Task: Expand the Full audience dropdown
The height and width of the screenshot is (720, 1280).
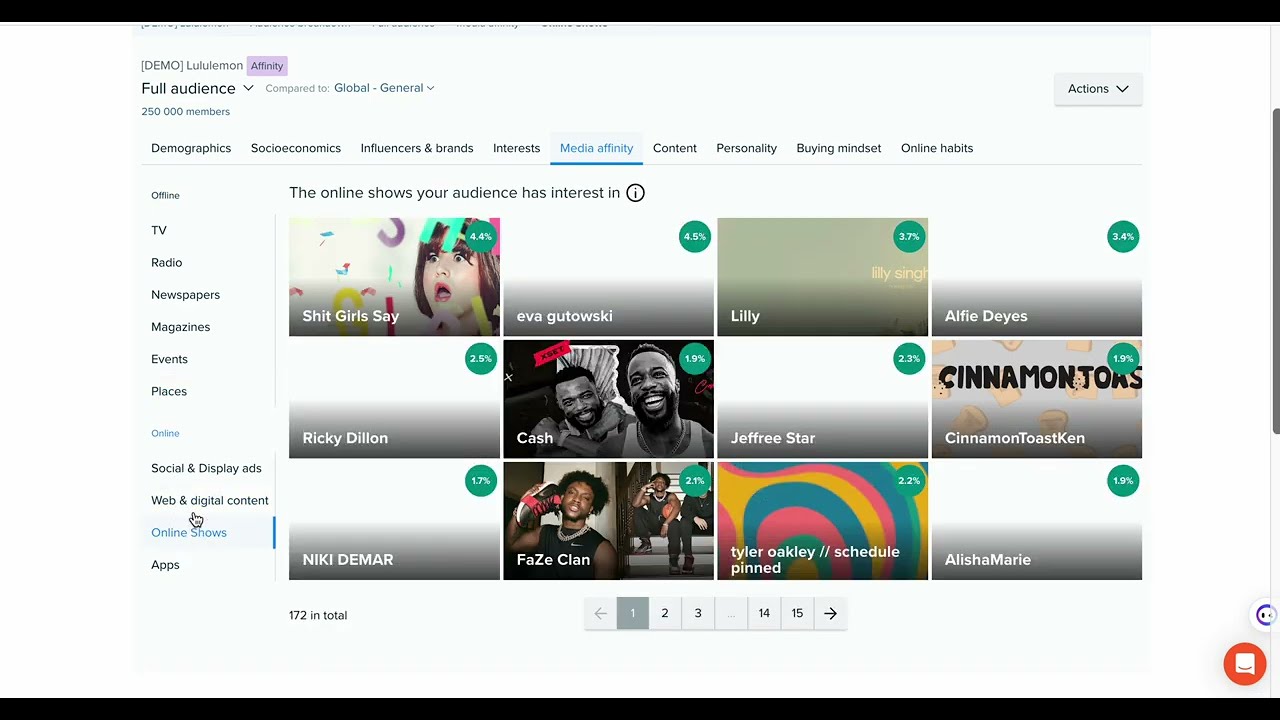Action: pyautogui.click(x=197, y=88)
